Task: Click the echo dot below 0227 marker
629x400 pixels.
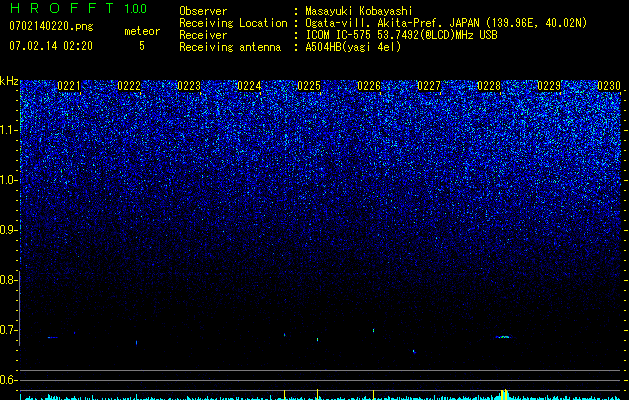Action: 414,352
